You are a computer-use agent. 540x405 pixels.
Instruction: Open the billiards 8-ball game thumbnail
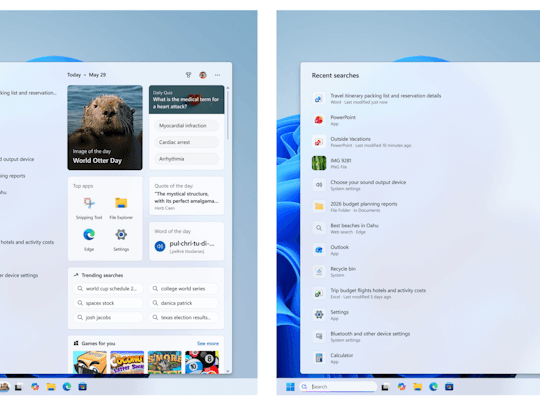coord(202,362)
